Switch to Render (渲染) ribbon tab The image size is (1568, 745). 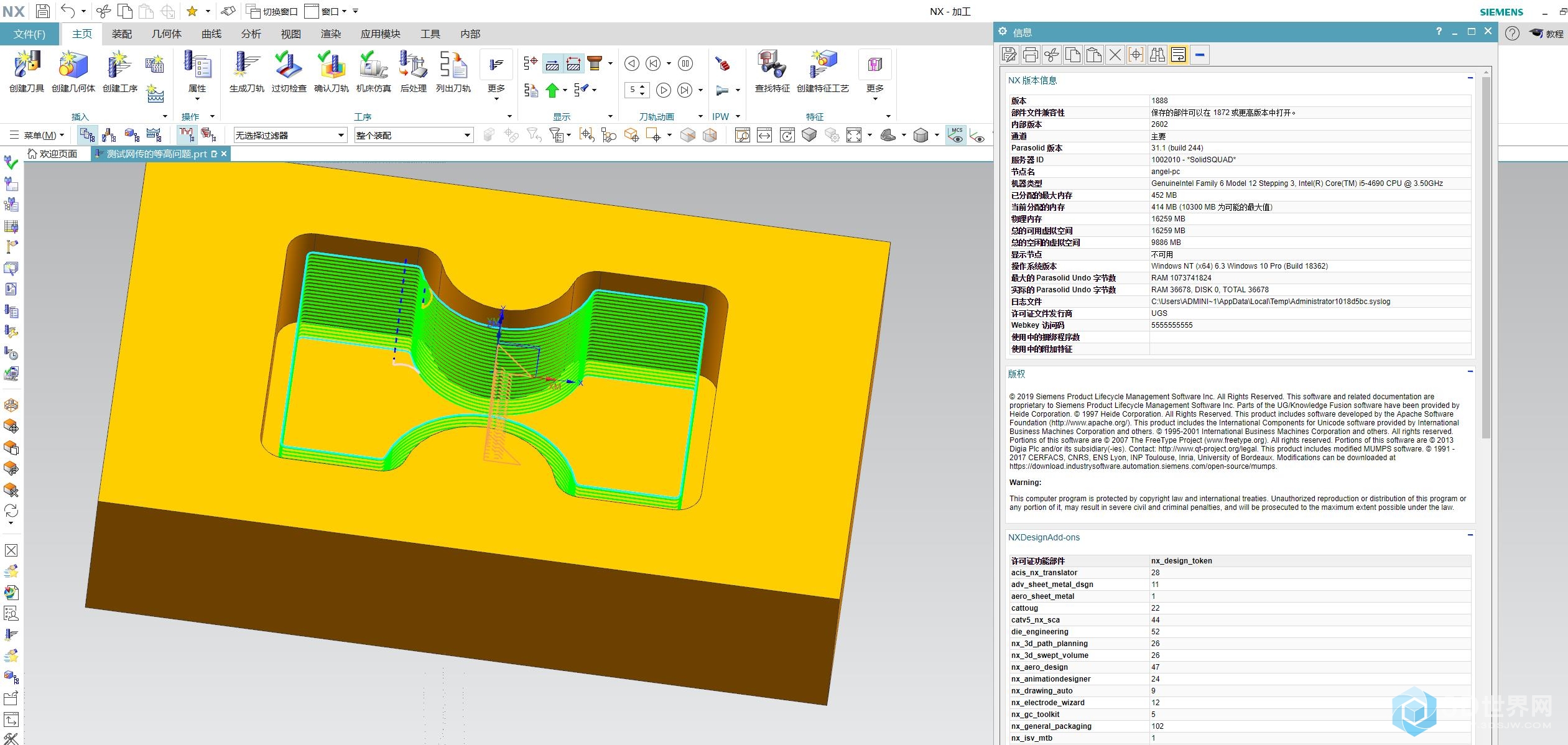coord(331,34)
